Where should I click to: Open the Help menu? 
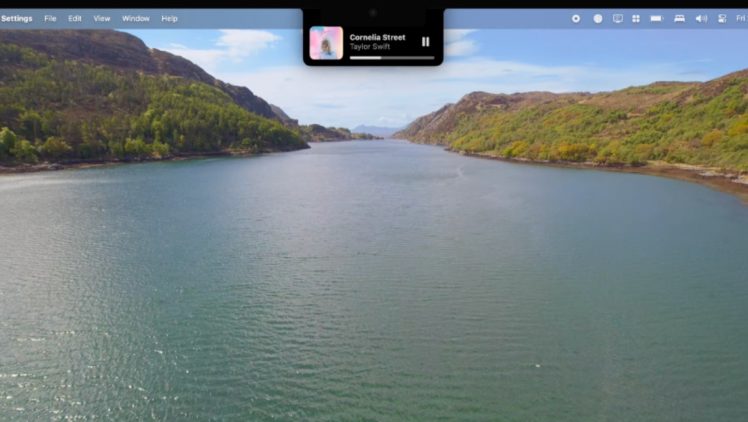pos(169,18)
